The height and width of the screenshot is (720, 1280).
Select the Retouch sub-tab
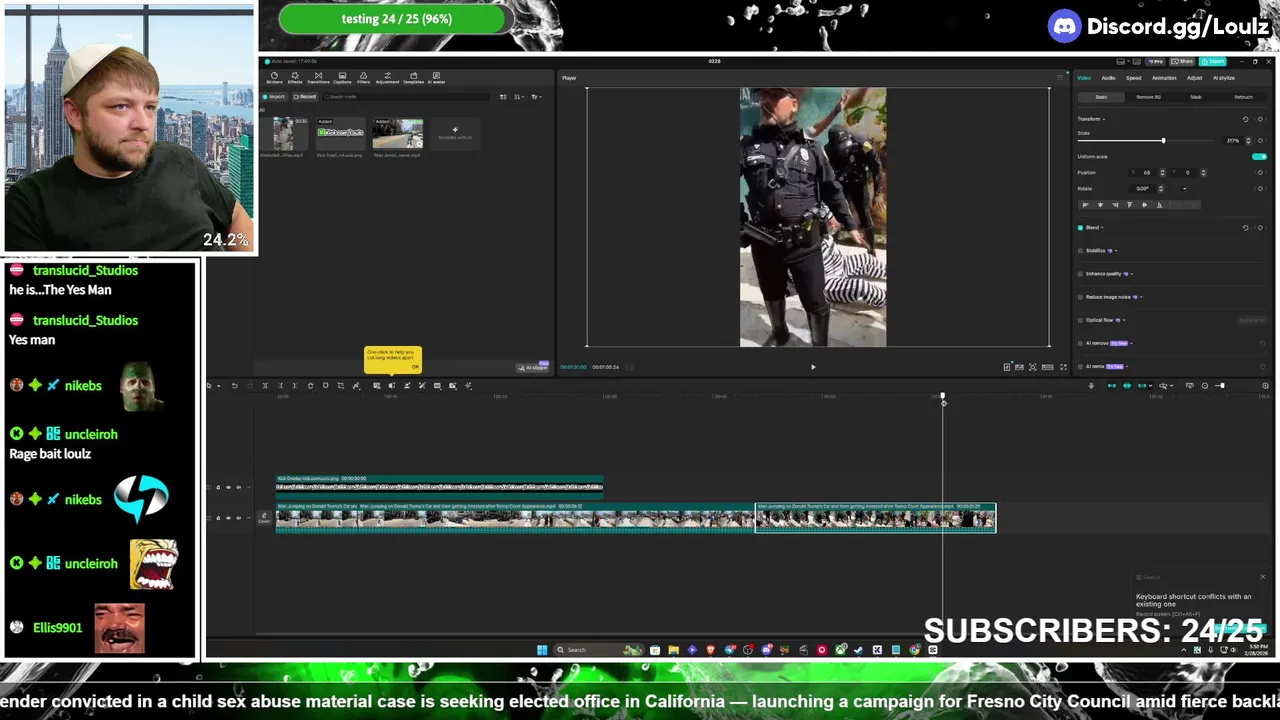click(1244, 97)
